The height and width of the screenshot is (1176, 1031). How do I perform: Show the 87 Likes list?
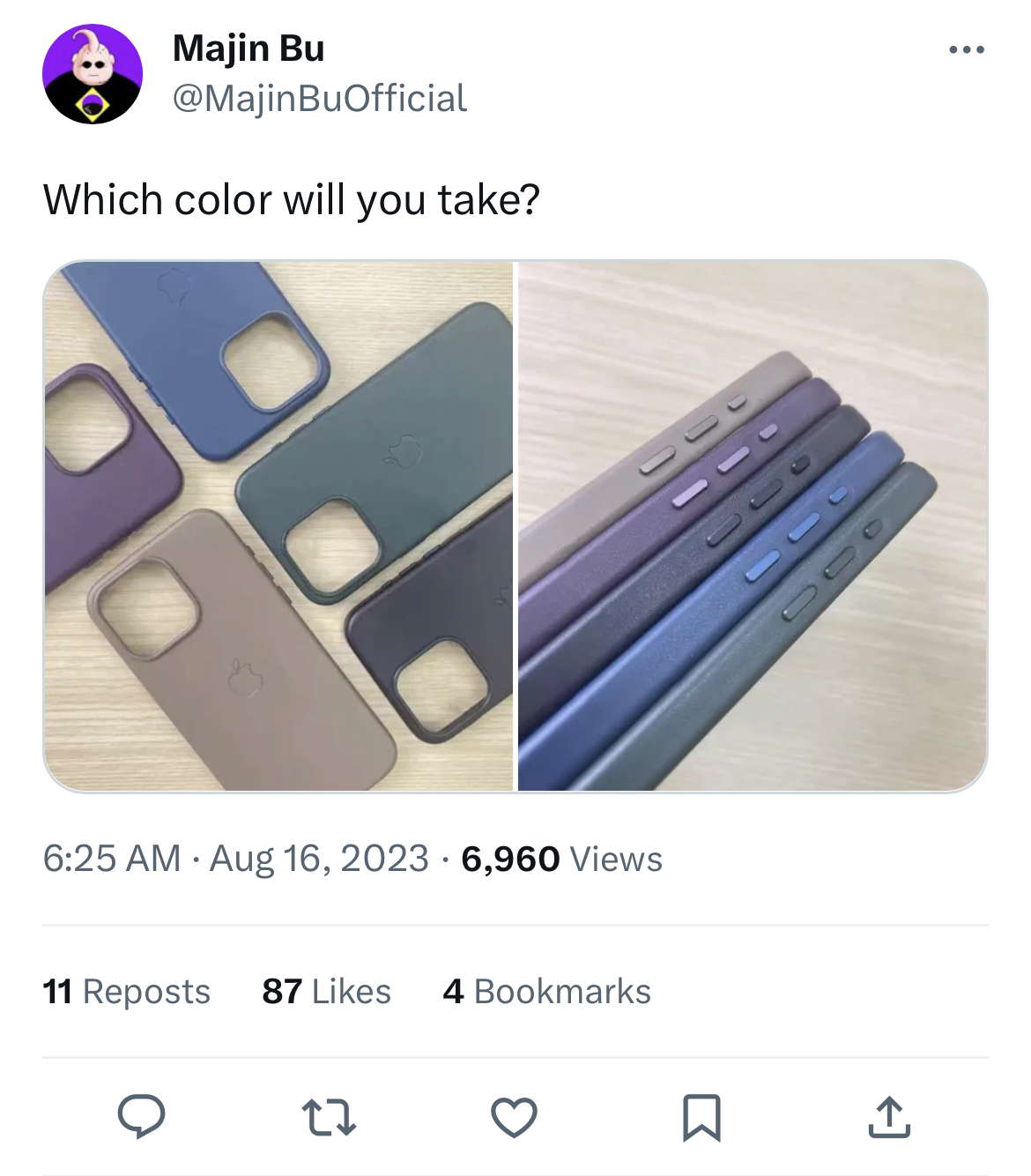326,992
